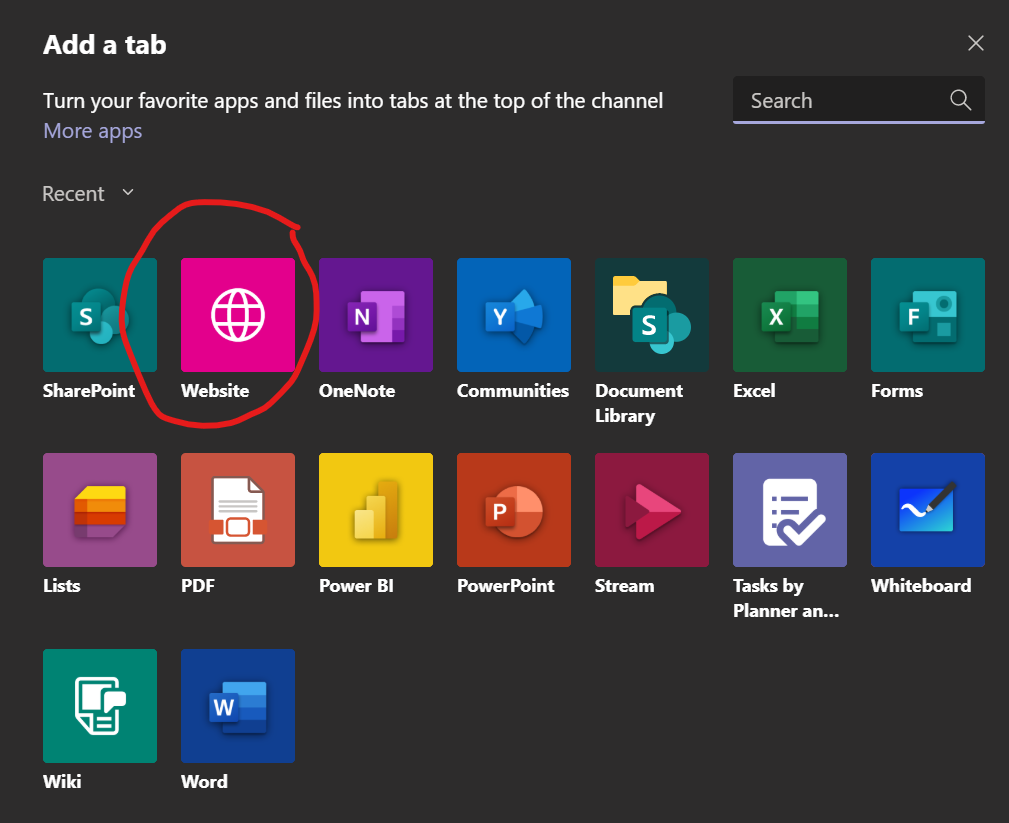
Task: Expand the Recent dropdown
Action: (88, 194)
